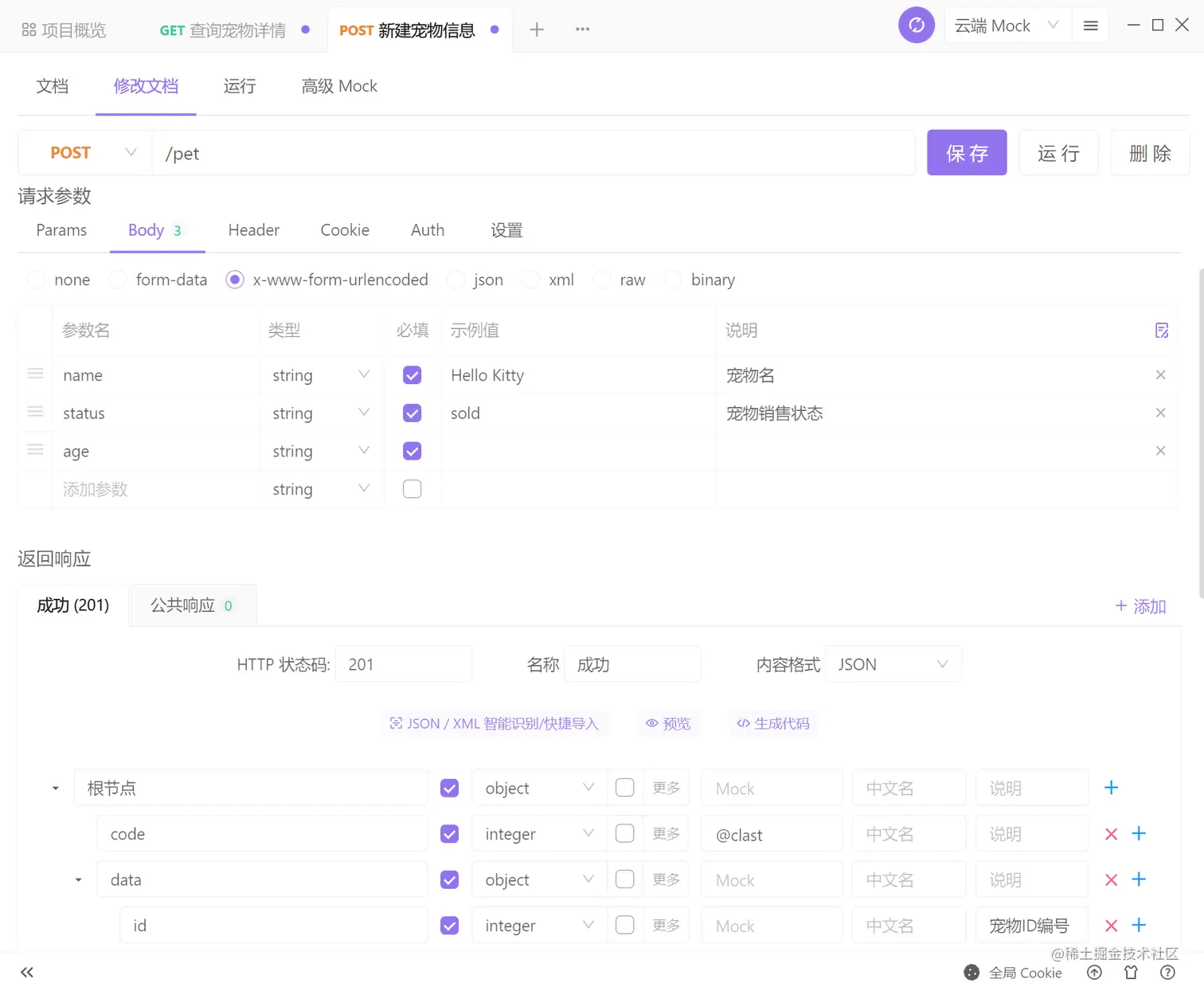Open the GET 查询宠物详情 tab
1204x987 pixels.
[x=223, y=29]
